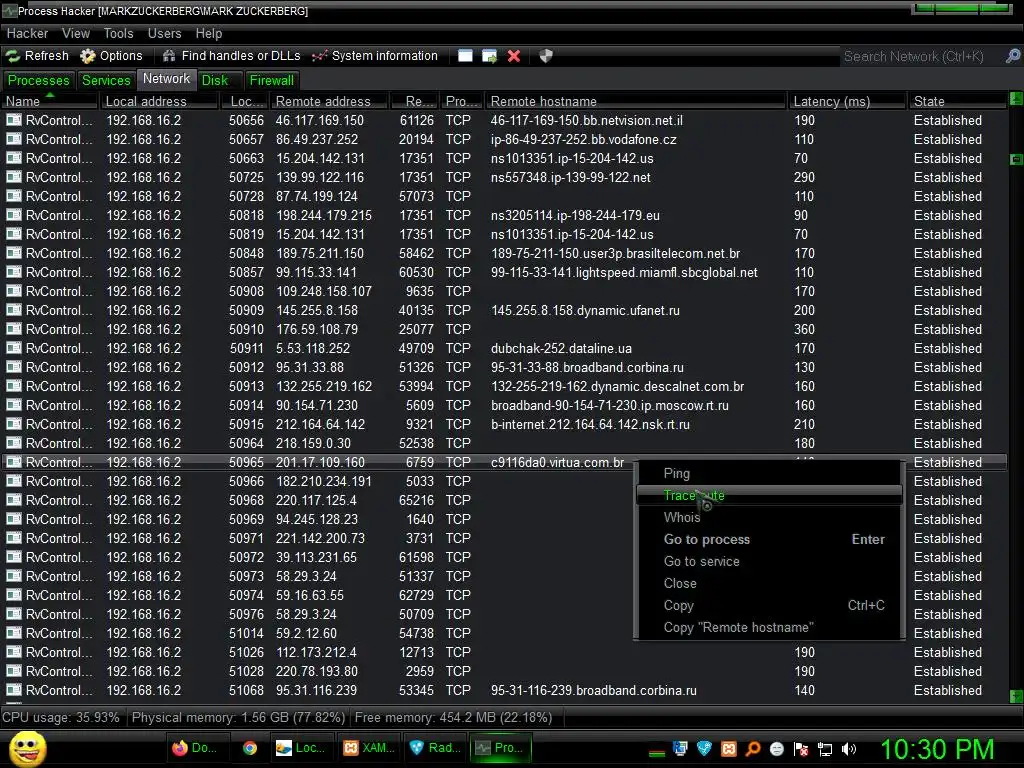Select remote address 182.210.234.191
This screenshot has width=1024, height=768.
tap(323, 481)
